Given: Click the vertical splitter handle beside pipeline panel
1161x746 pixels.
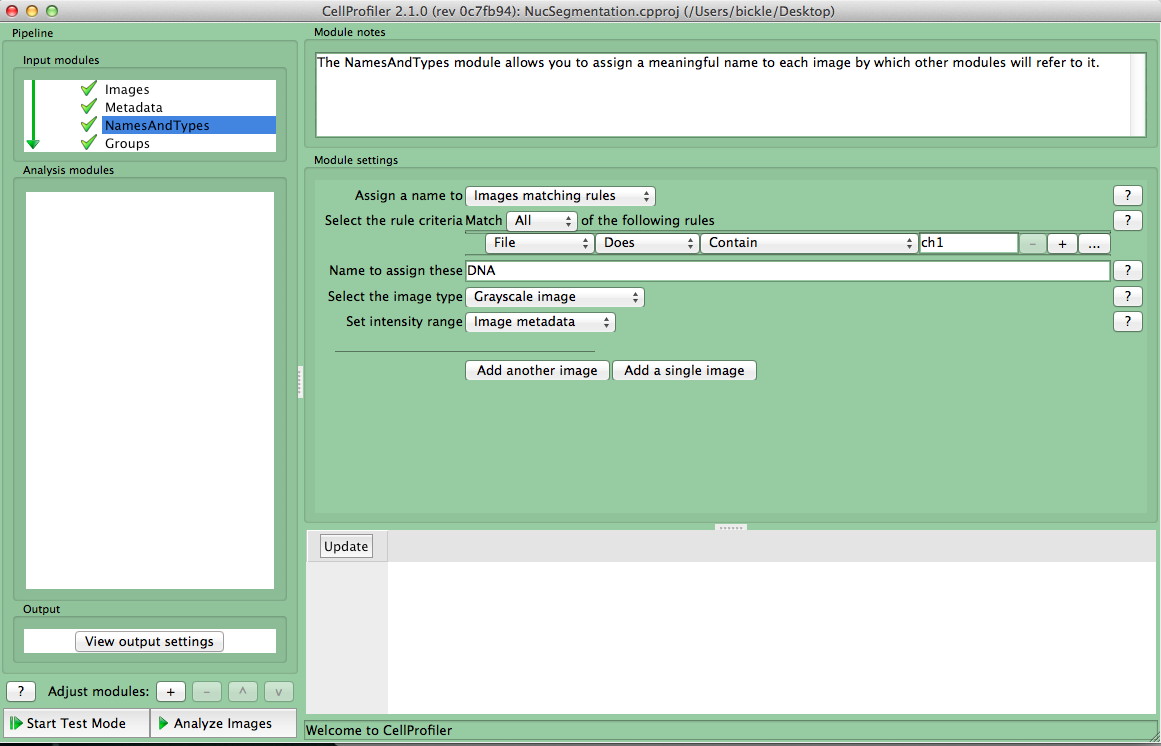Looking at the screenshot, I should pyautogui.click(x=301, y=382).
